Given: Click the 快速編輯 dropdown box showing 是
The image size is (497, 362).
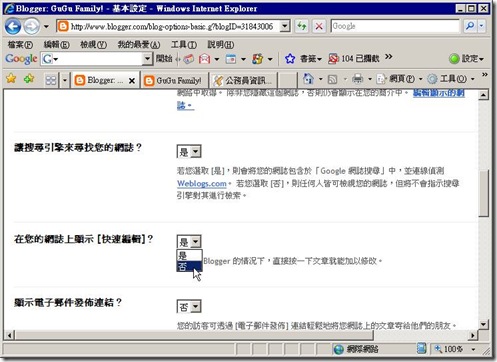Looking at the screenshot, I should [x=189, y=242].
